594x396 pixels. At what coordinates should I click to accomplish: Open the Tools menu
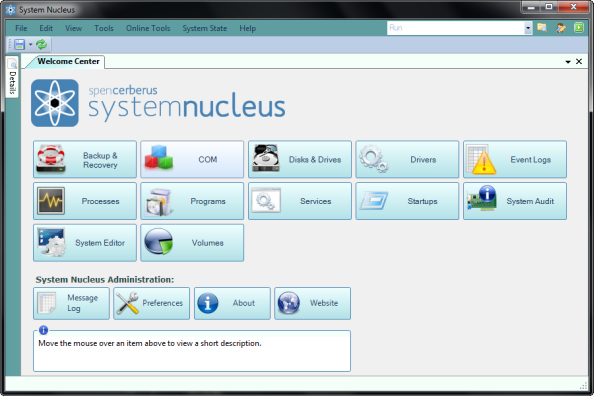[104, 28]
